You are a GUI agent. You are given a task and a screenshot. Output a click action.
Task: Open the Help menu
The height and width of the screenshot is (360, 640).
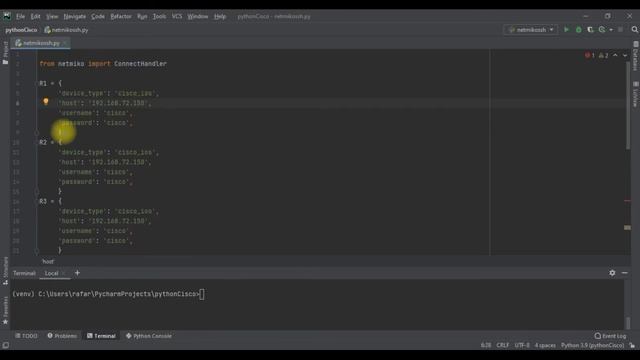click(220, 16)
